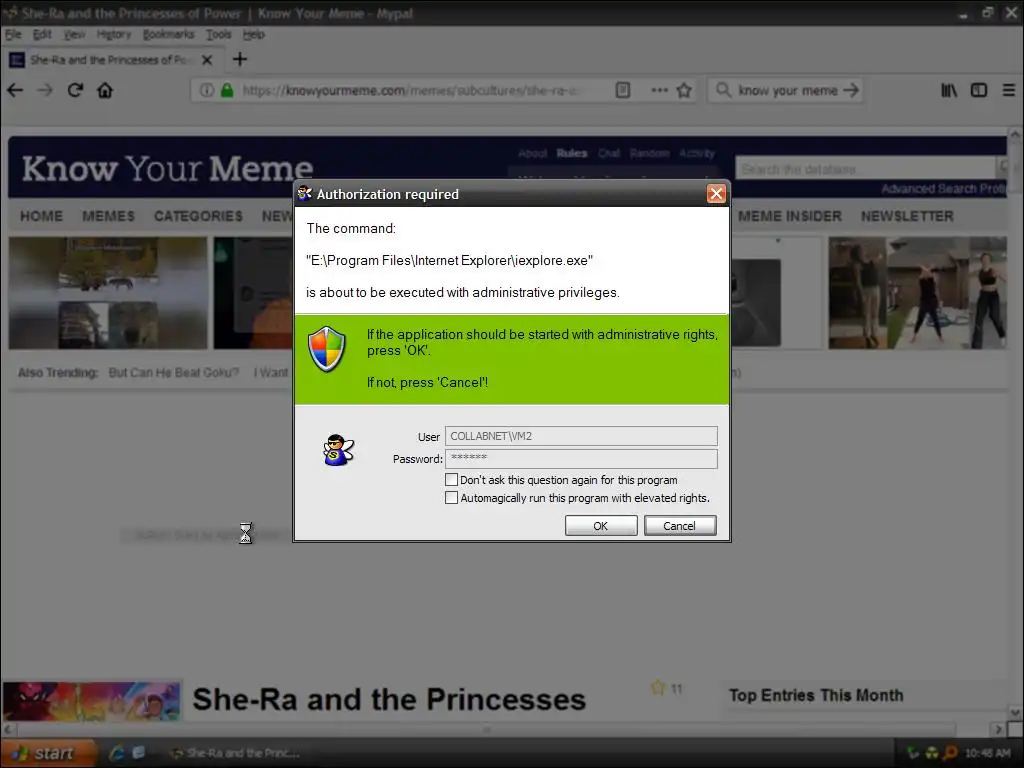1024x768 pixels.
Task: Open the Library icon in toolbar
Action: (949, 90)
